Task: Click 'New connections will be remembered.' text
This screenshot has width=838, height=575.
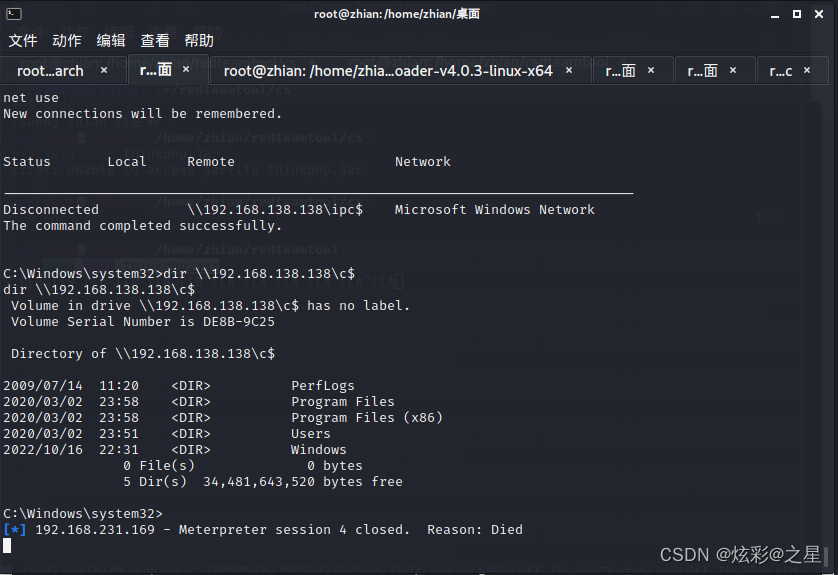Action: tap(142, 114)
